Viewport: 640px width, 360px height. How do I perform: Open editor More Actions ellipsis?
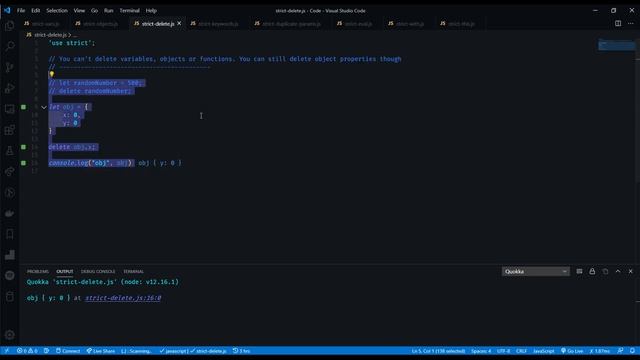631,24
